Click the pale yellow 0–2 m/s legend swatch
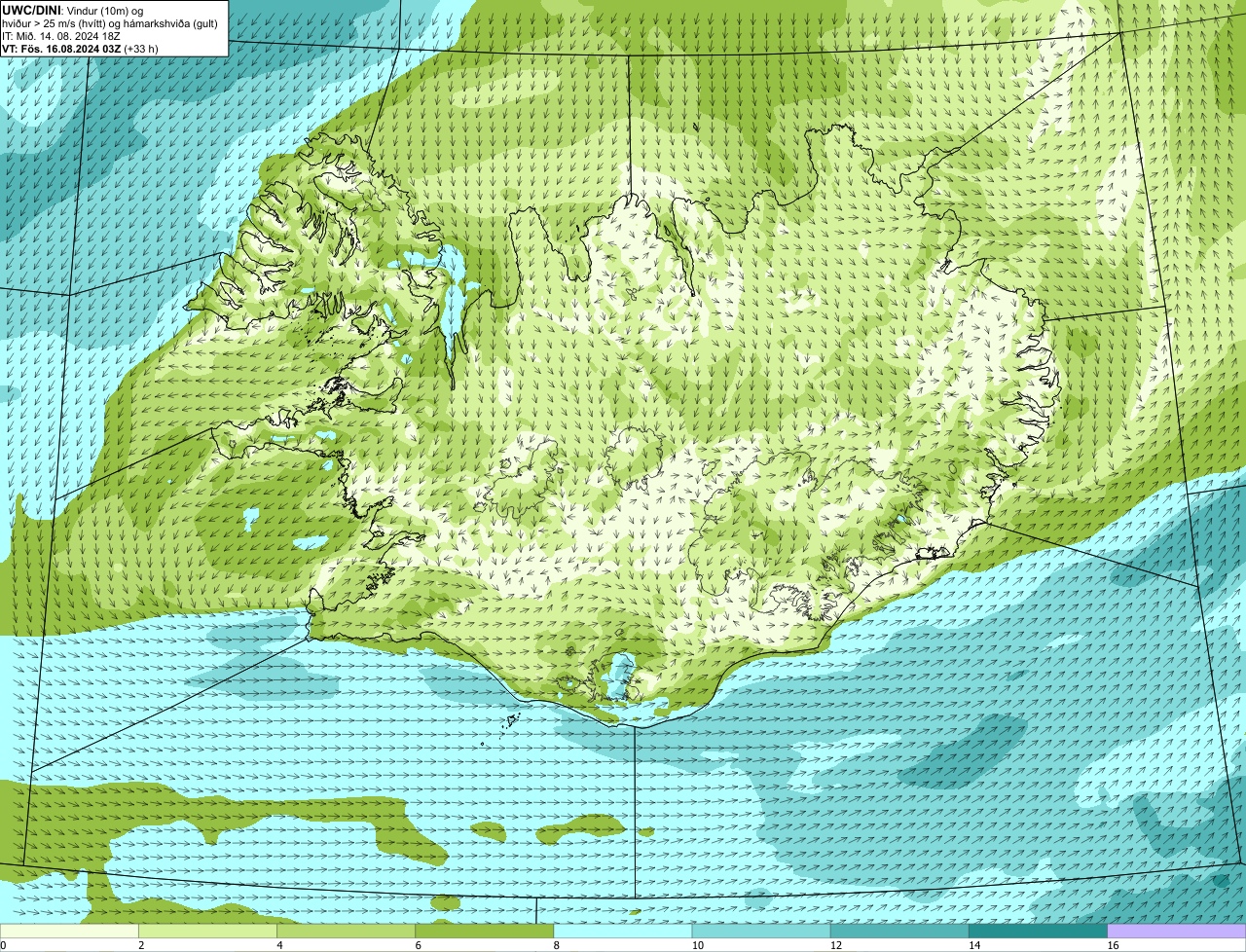Viewport: 1246px width, 952px height. click(69, 931)
